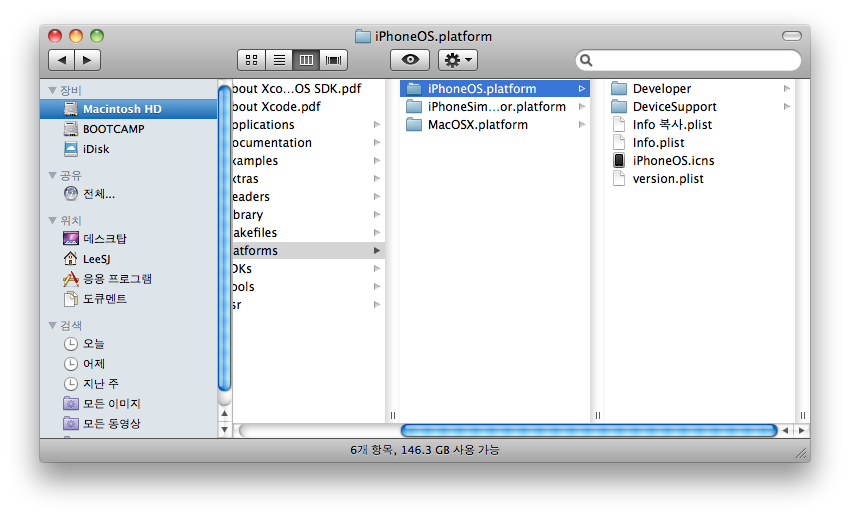Image resolution: width=850 pixels, height=517 pixels.
Task: Select the Info 복사.plist file
Action: pos(700,125)
